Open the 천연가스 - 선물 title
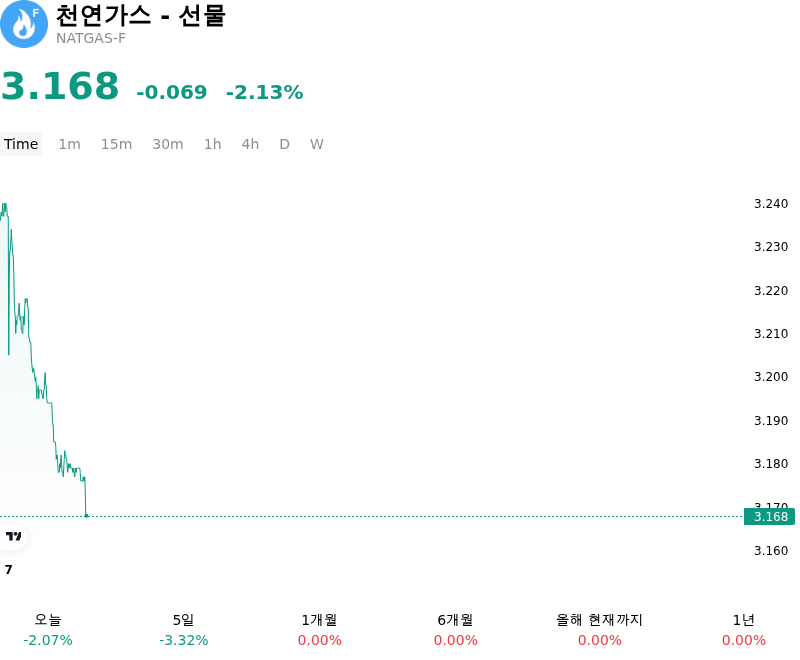 (x=141, y=15)
